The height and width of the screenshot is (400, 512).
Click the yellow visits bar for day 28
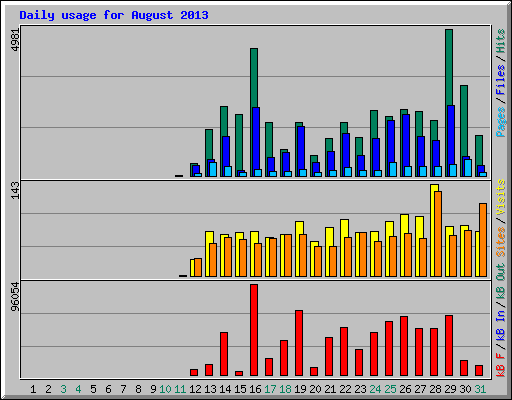[x=433, y=230]
